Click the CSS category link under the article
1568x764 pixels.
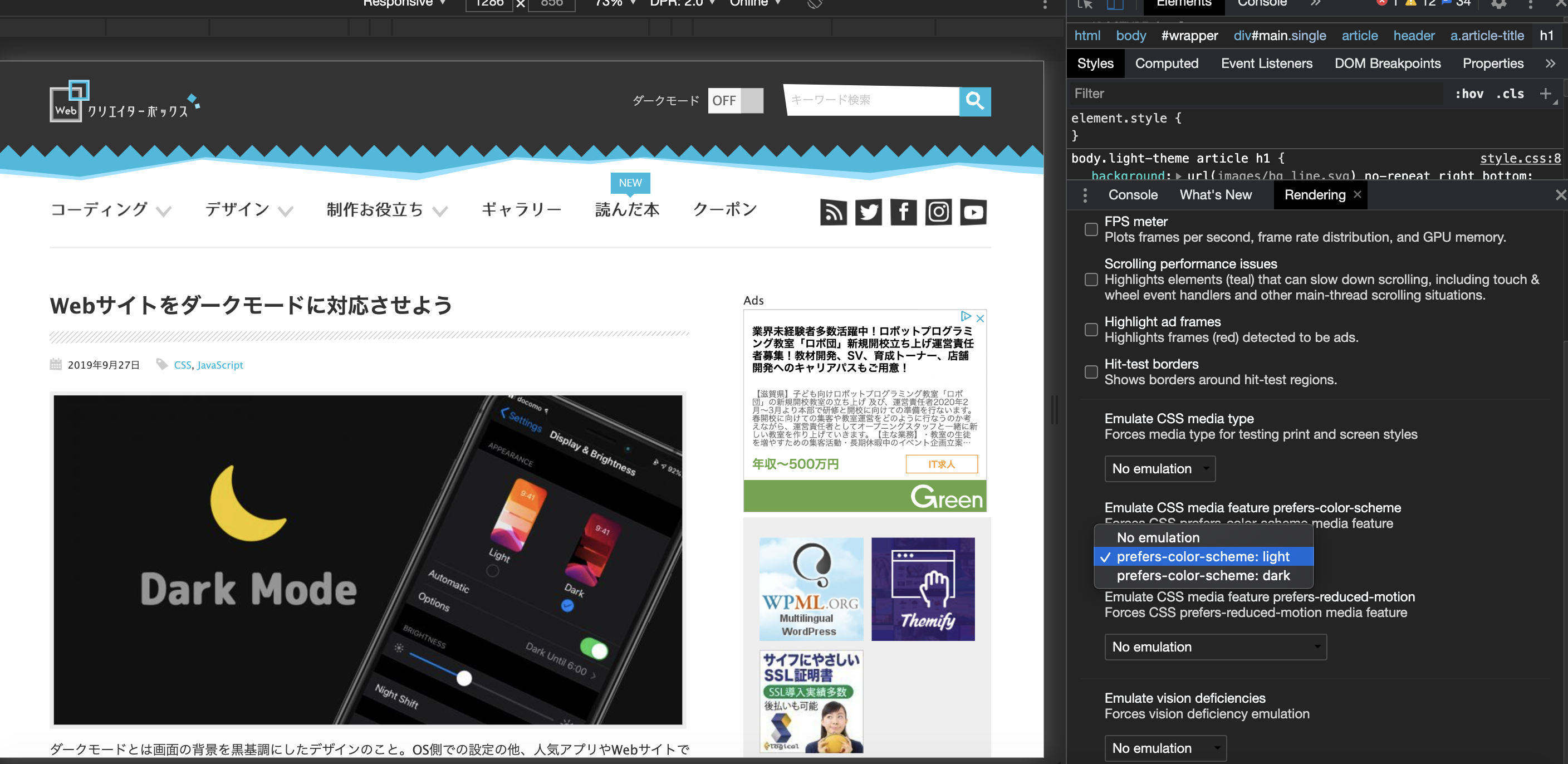click(183, 365)
